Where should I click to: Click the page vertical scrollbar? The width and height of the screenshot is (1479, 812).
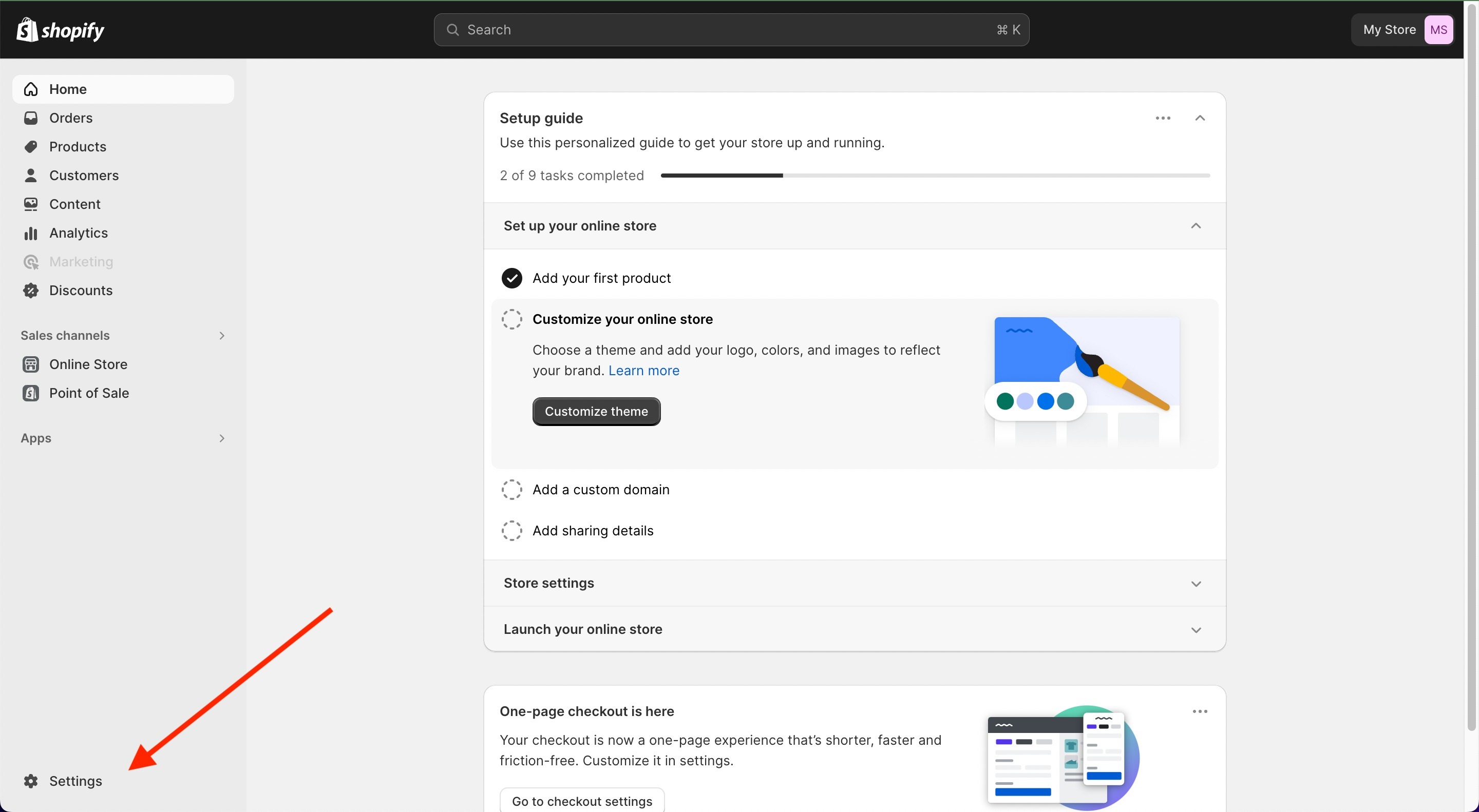coord(1471,368)
